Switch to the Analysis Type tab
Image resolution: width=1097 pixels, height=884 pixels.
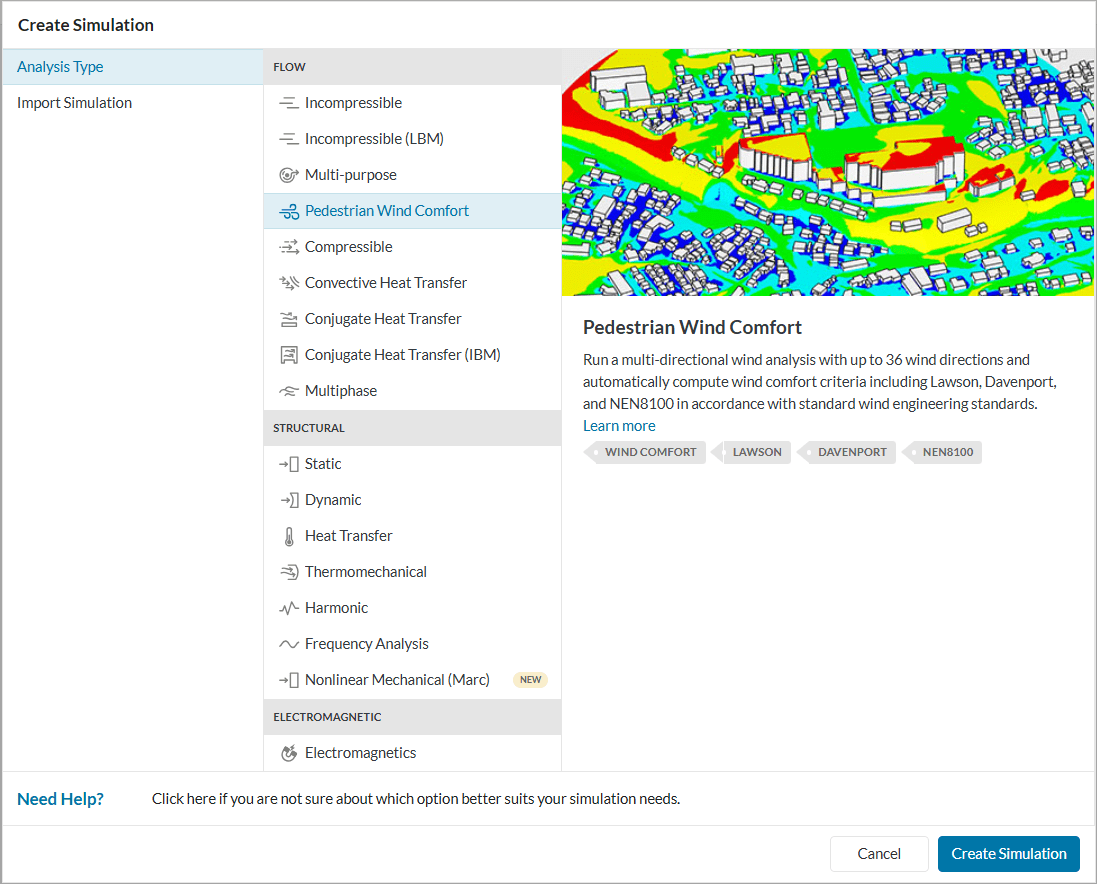point(58,66)
